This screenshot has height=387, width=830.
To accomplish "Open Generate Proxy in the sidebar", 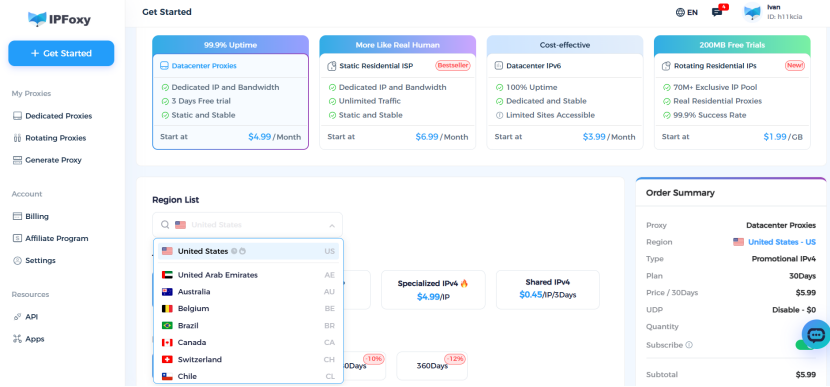I will (x=47, y=160).
